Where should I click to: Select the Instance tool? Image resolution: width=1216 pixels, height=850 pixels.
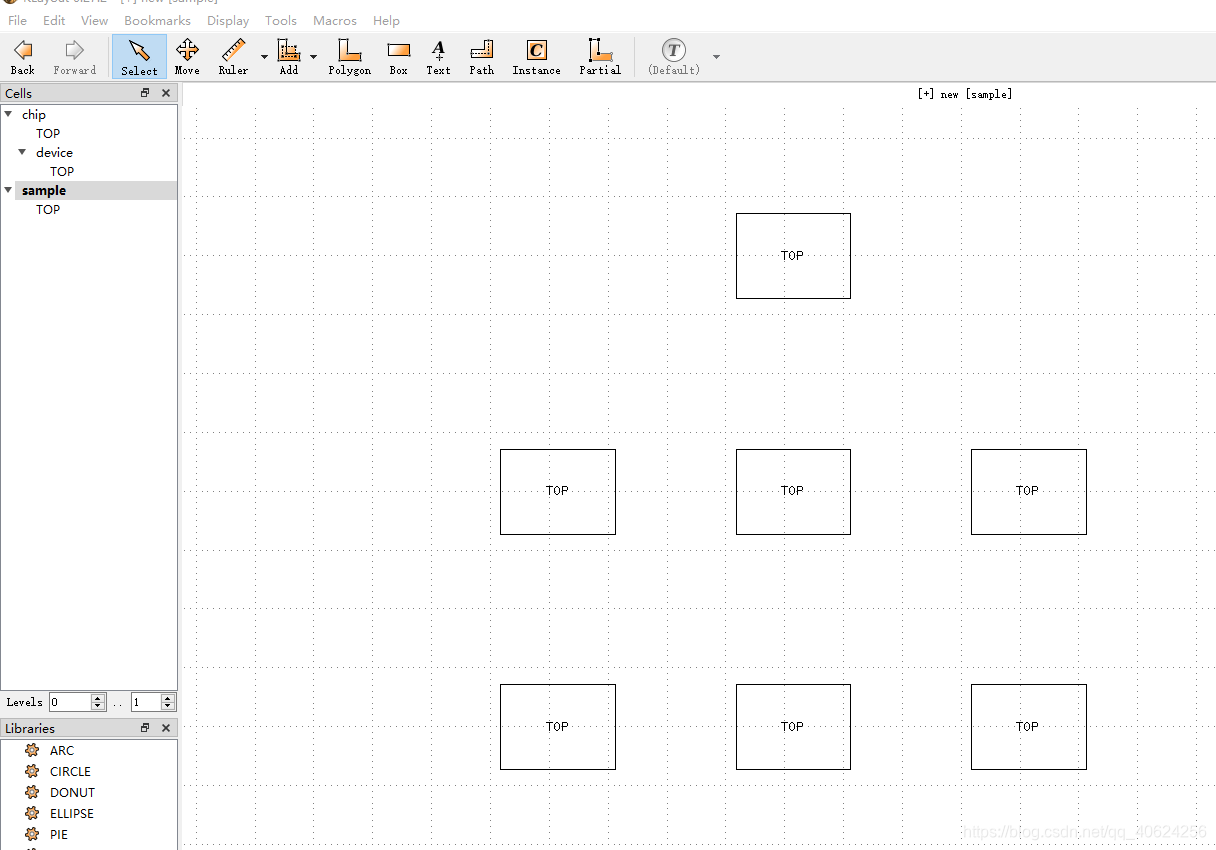tap(536, 57)
